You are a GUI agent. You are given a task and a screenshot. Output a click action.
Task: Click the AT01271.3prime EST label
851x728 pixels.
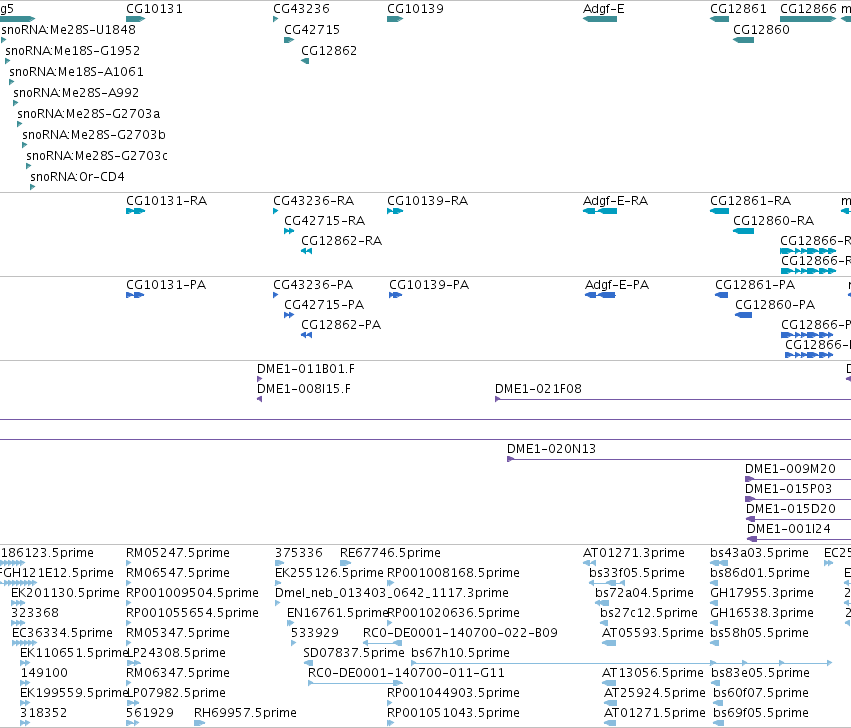[x=634, y=553]
